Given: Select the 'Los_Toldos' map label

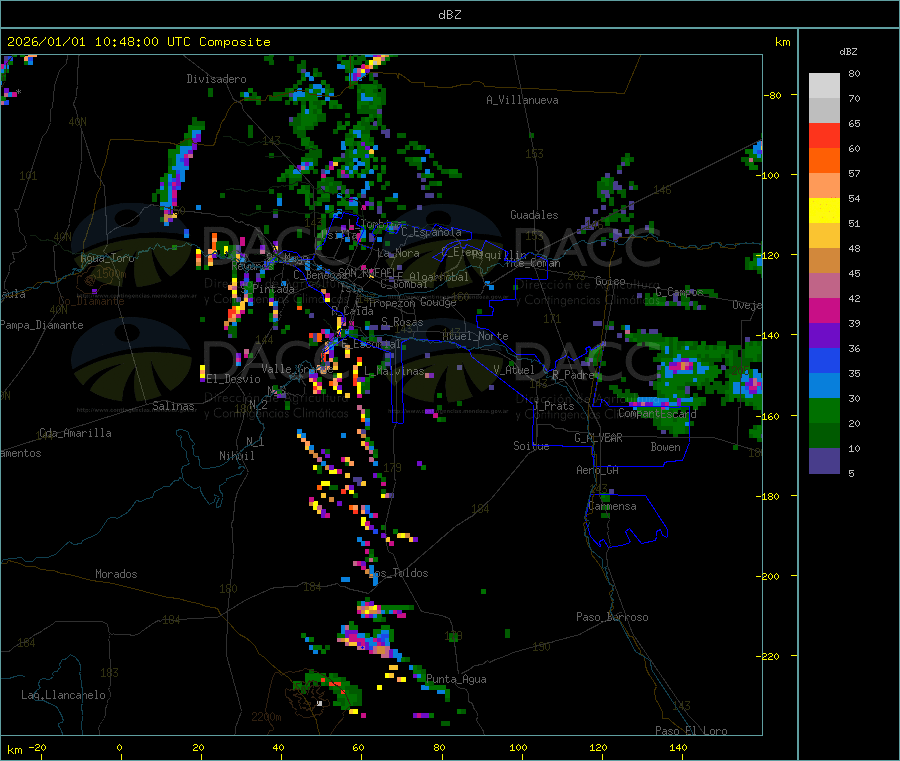Looking at the screenshot, I should (x=398, y=573).
